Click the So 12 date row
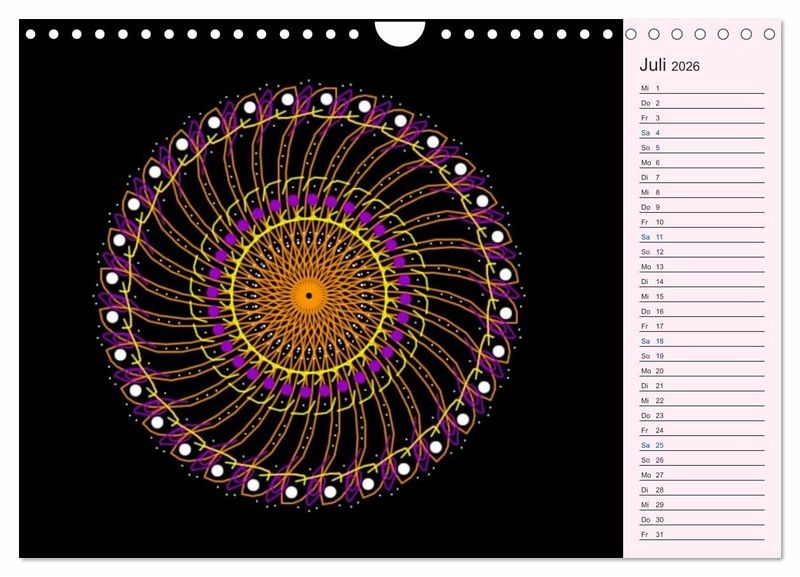The height and width of the screenshot is (577, 800). 701,252
